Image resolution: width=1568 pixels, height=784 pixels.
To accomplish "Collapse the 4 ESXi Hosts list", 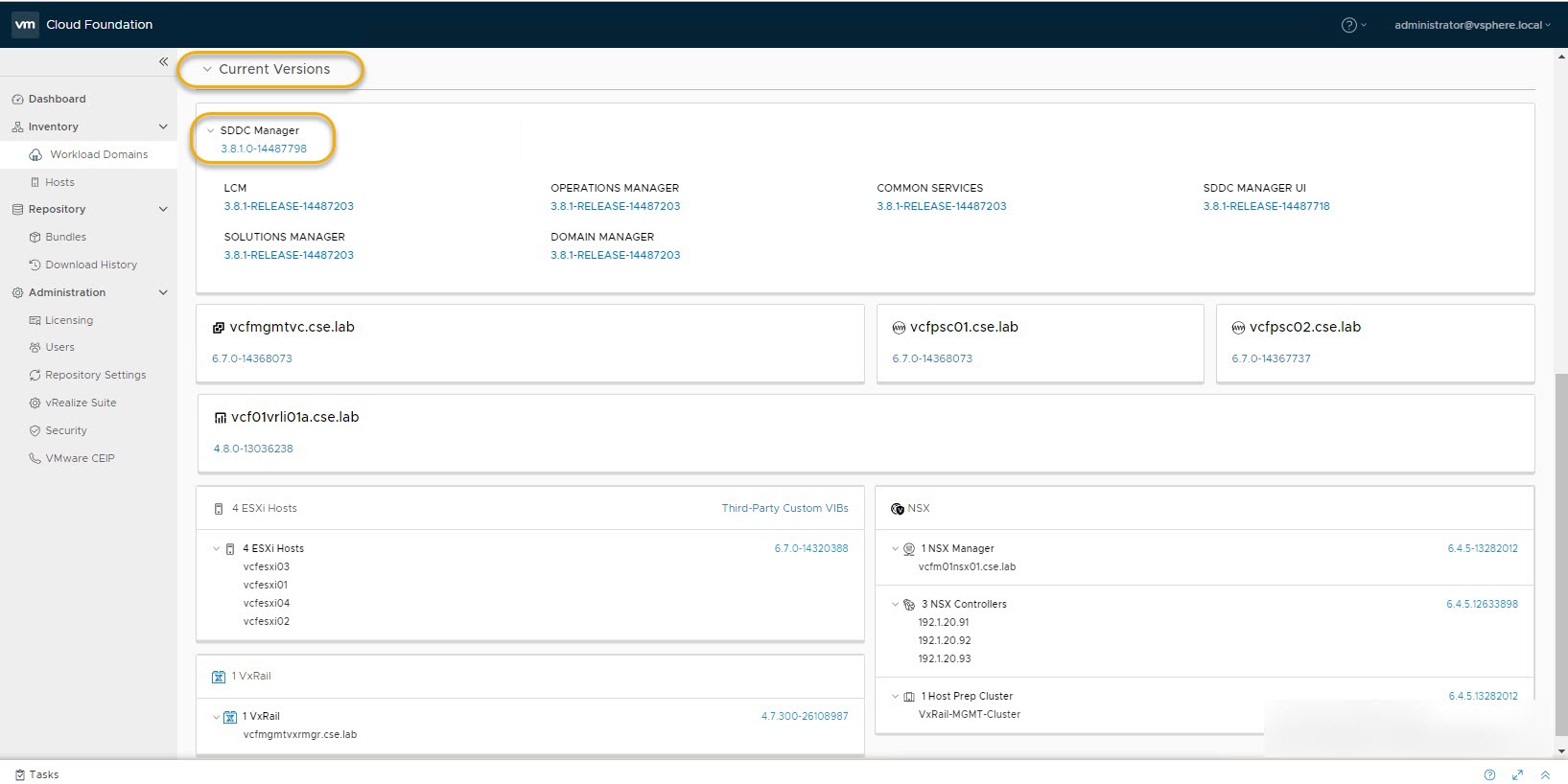I will pyautogui.click(x=217, y=549).
